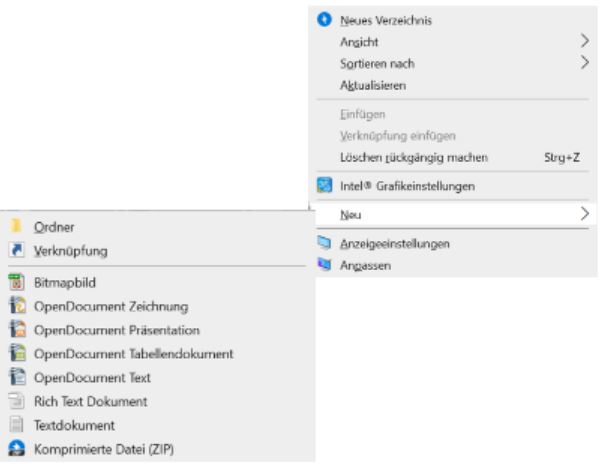602x464 pixels.
Task: Click the Neues Verzeichnis blue icon
Action: click(324, 19)
